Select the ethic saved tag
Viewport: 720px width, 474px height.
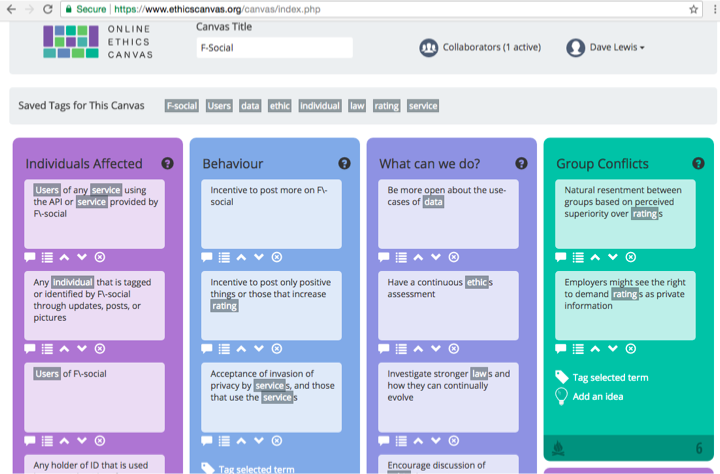[280, 106]
